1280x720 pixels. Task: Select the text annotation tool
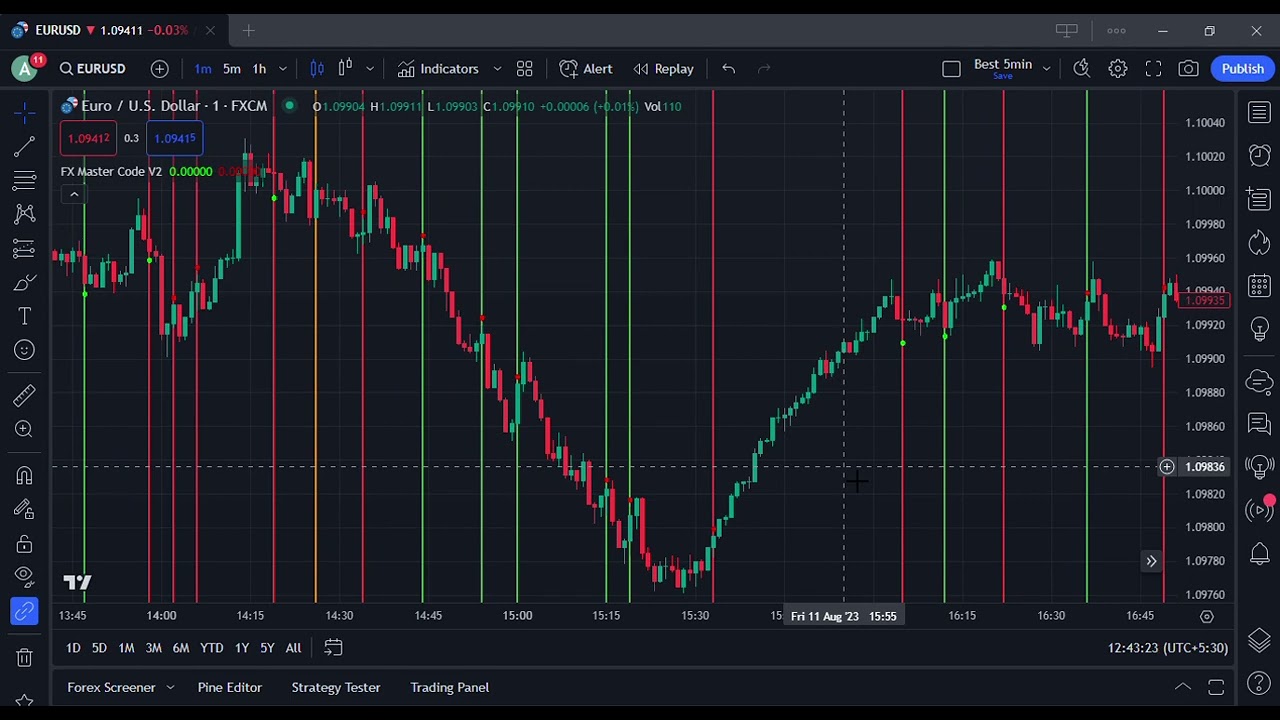pos(24,316)
